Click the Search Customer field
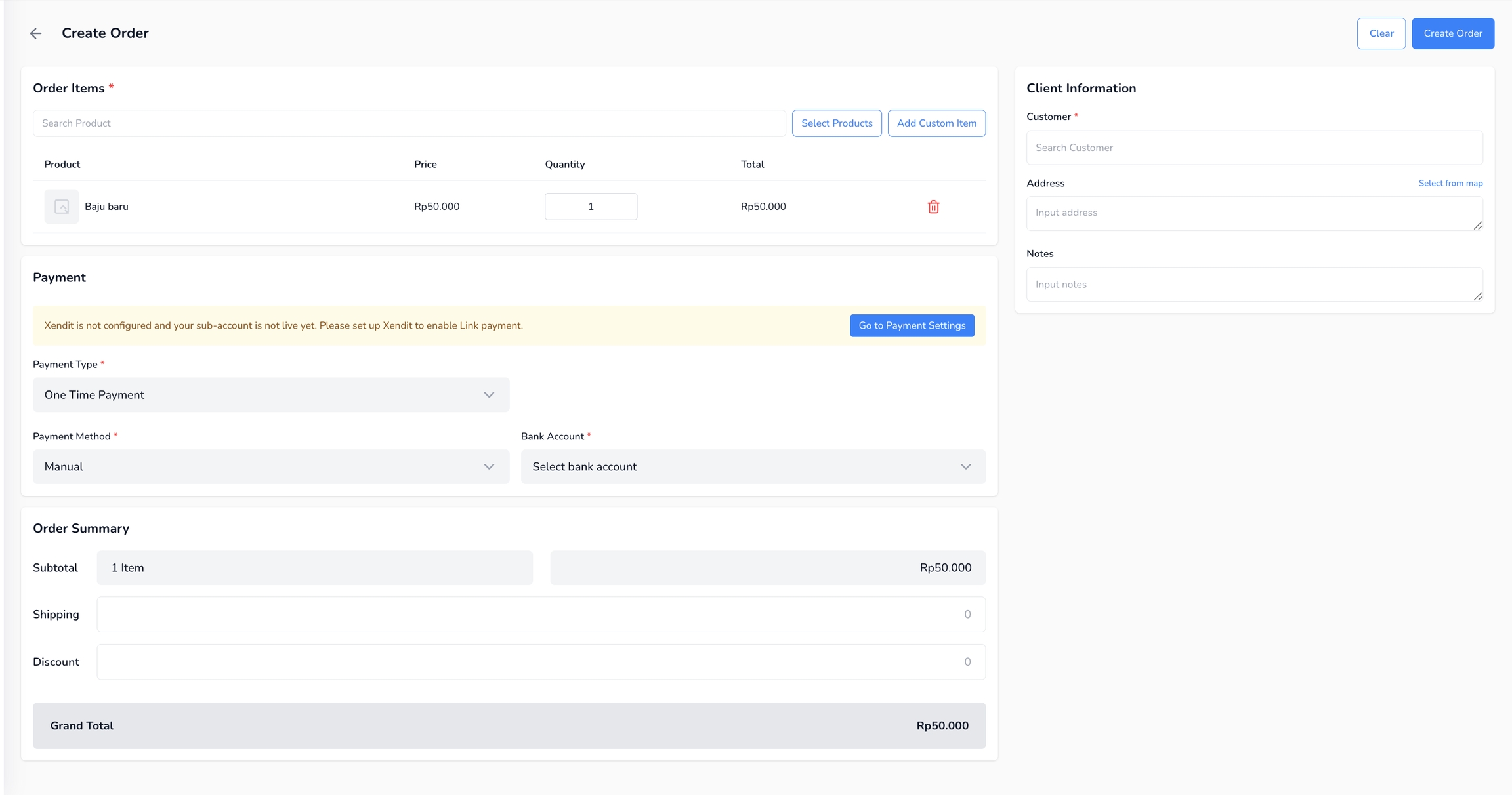Screen dimensions: 1512x795 click(x=1254, y=148)
